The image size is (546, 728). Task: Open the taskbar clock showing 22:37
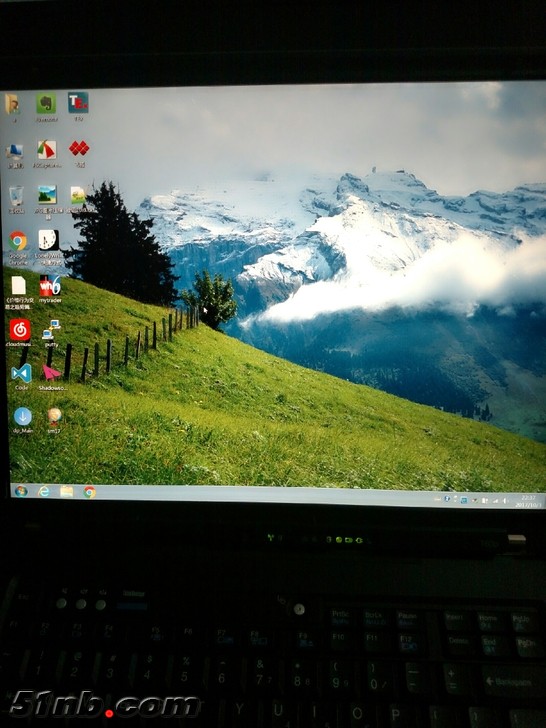528,501
